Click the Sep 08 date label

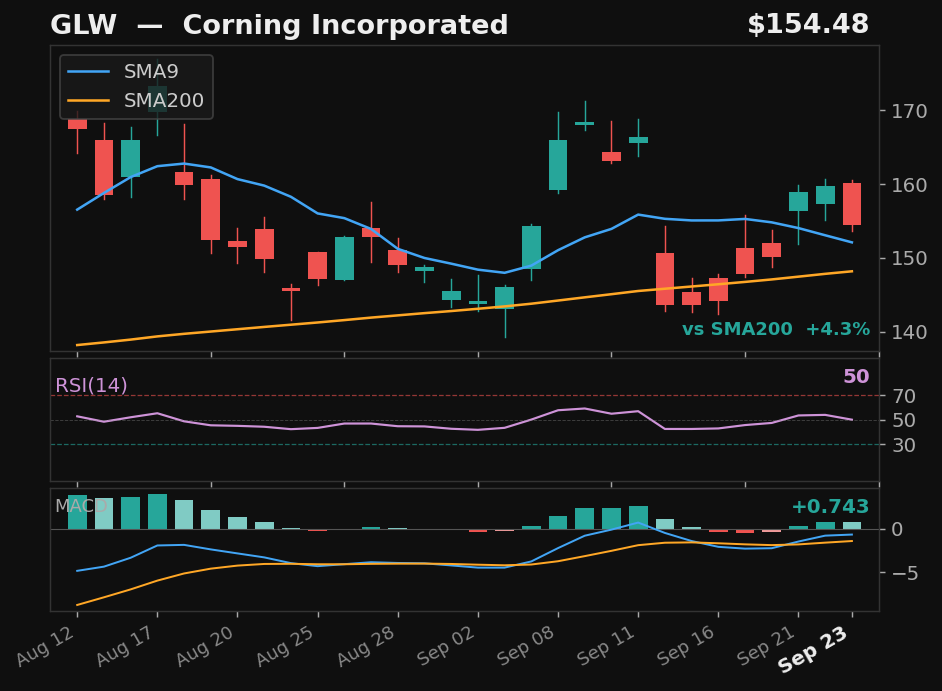pyautogui.click(x=527, y=645)
